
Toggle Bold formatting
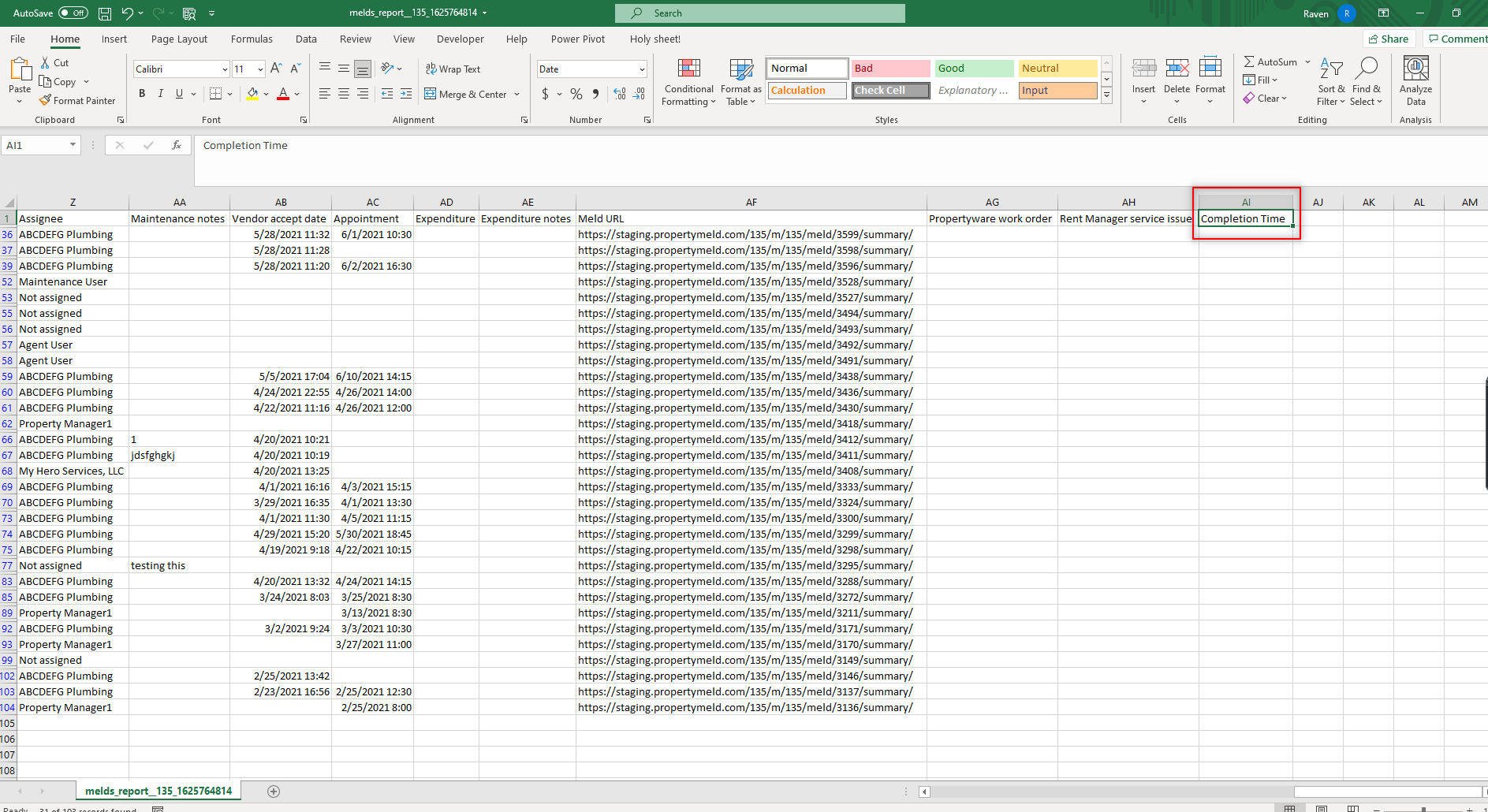coord(142,94)
